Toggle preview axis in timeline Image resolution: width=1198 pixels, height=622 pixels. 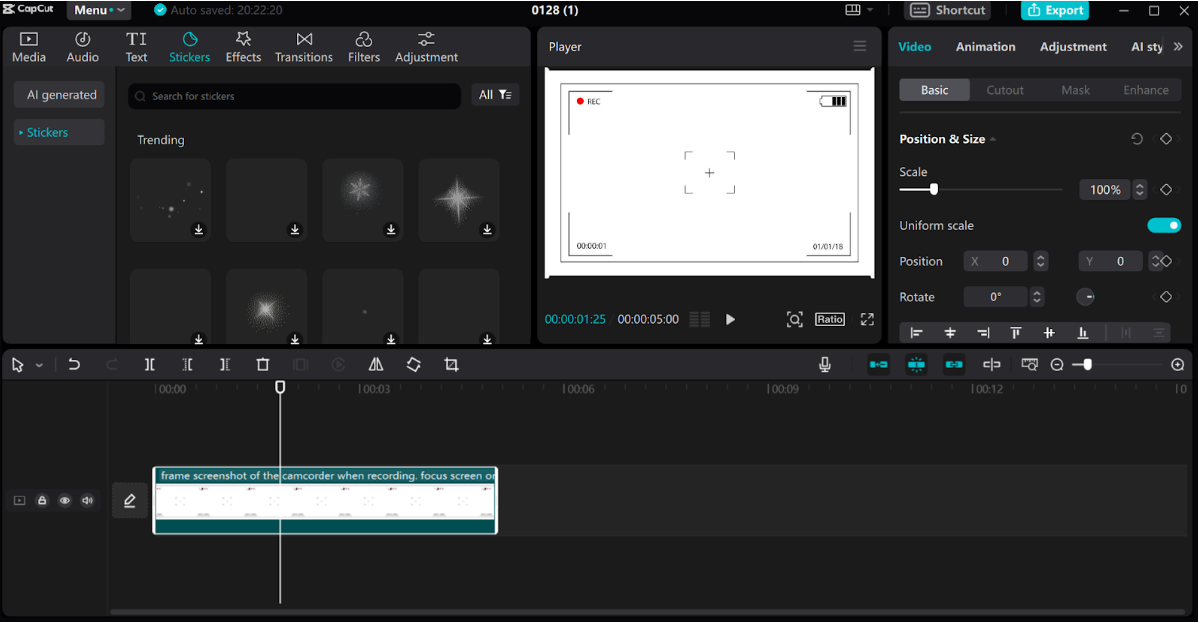(x=992, y=364)
